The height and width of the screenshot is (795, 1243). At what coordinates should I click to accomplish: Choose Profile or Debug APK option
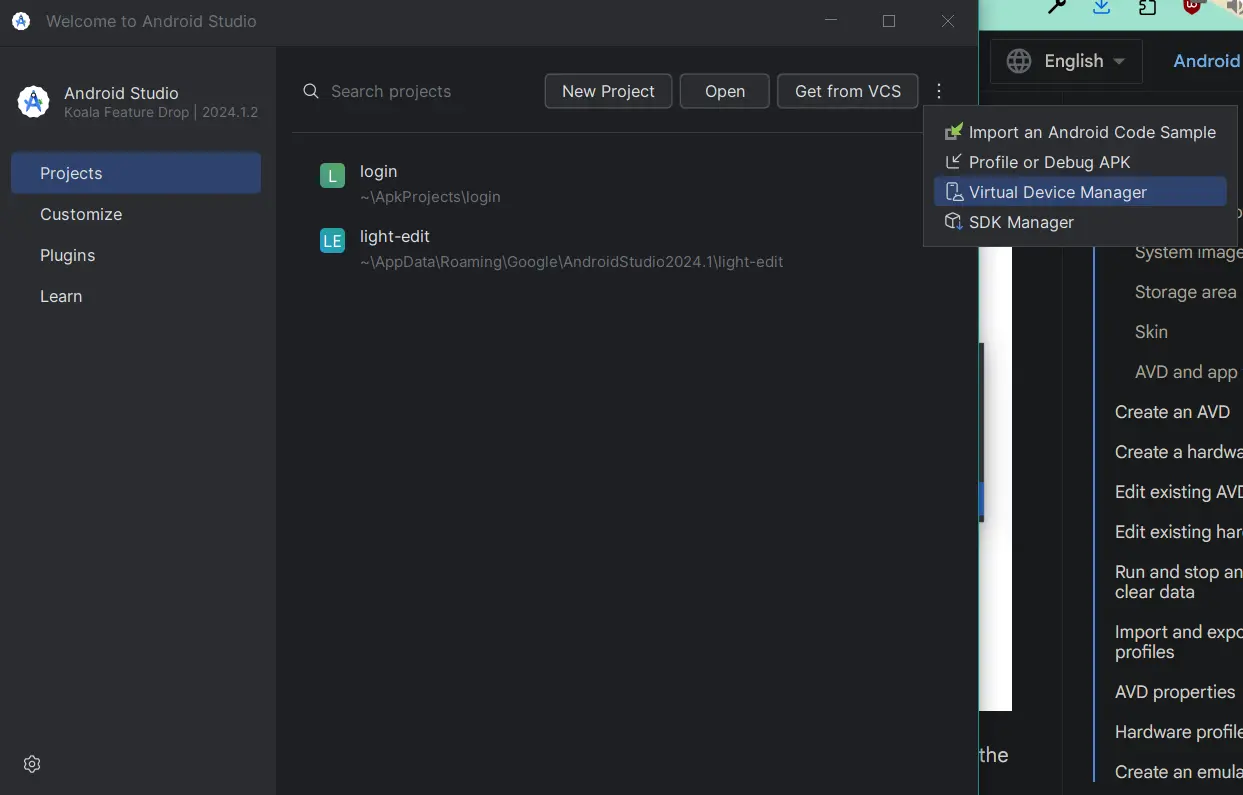pyautogui.click(x=1049, y=162)
